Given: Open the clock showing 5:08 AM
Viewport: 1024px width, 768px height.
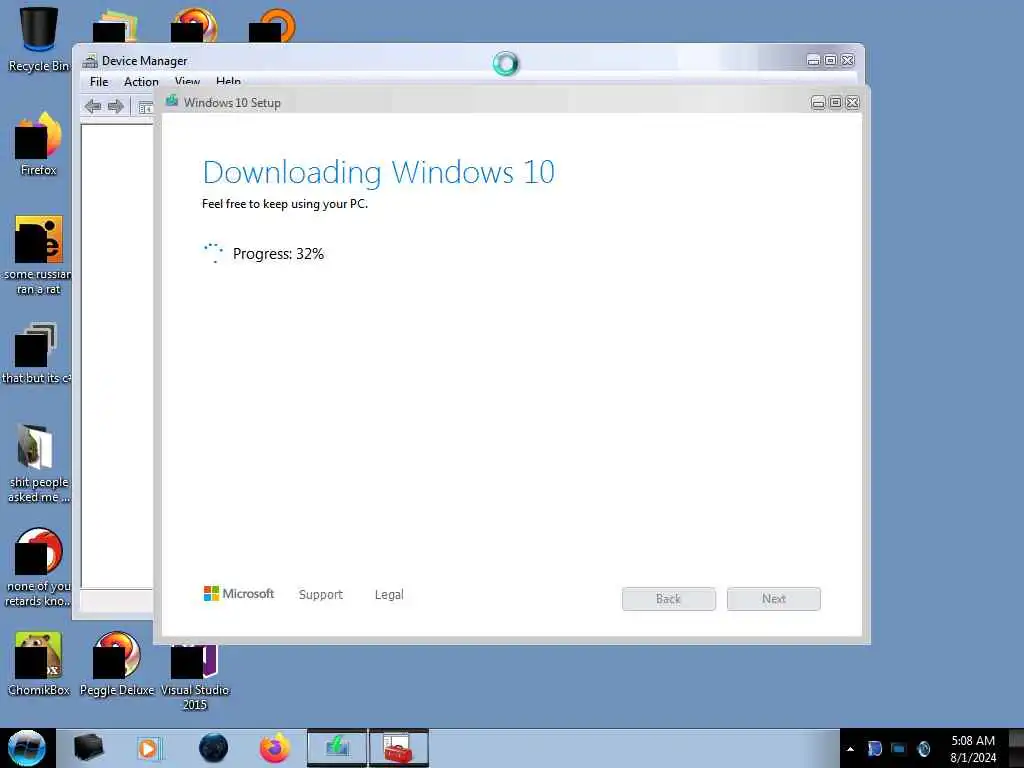Looking at the screenshot, I should [x=972, y=748].
